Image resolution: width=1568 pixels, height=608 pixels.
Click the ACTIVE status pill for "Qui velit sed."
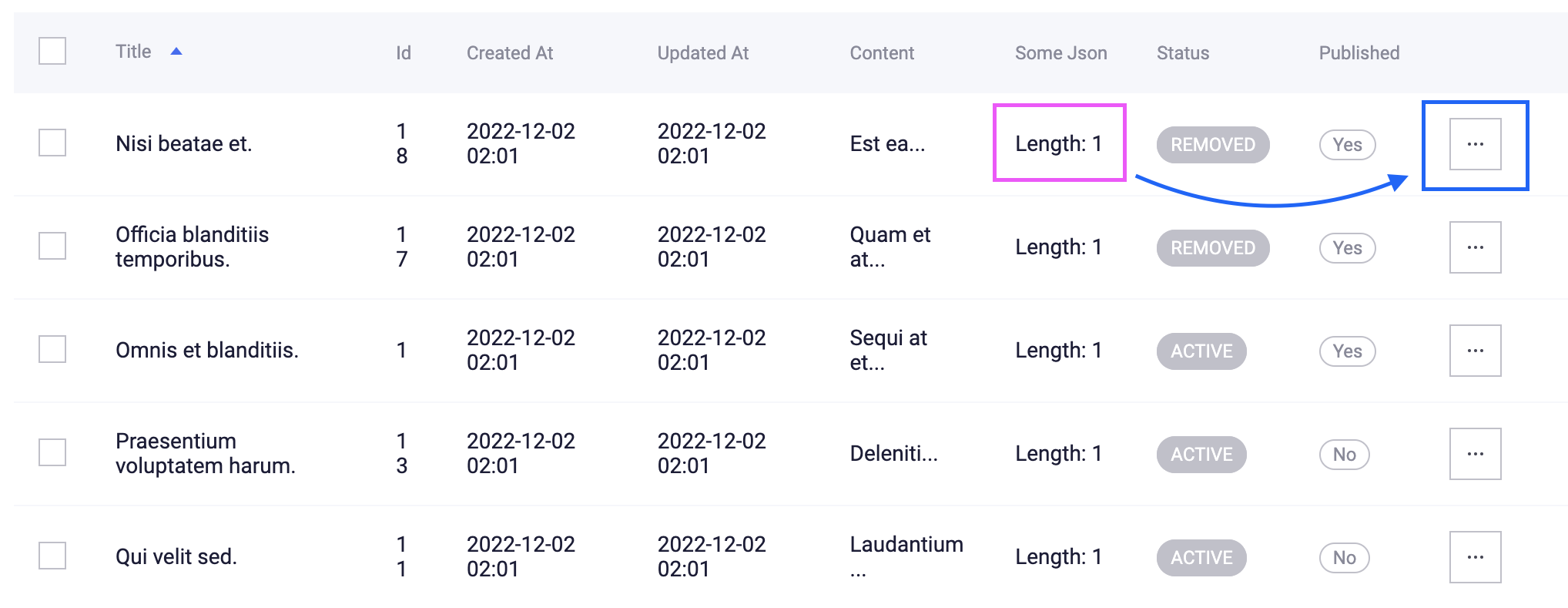(x=1201, y=557)
